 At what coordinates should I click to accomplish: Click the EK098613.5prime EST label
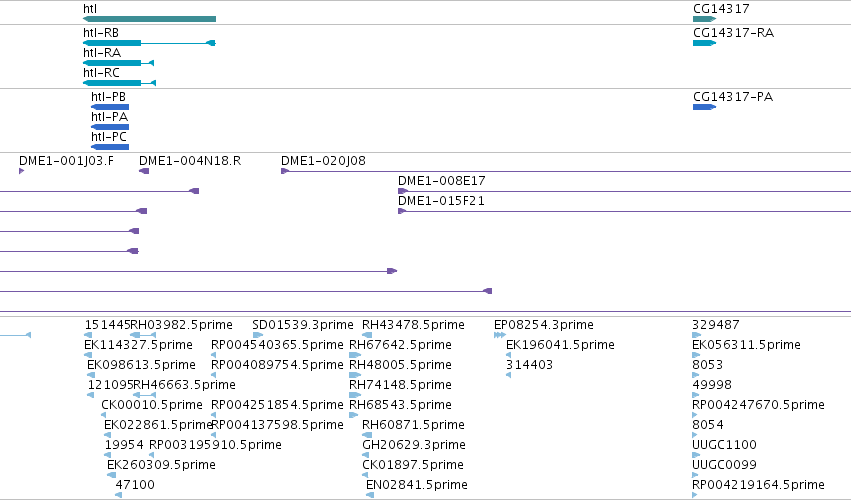click(x=141, y=365)
